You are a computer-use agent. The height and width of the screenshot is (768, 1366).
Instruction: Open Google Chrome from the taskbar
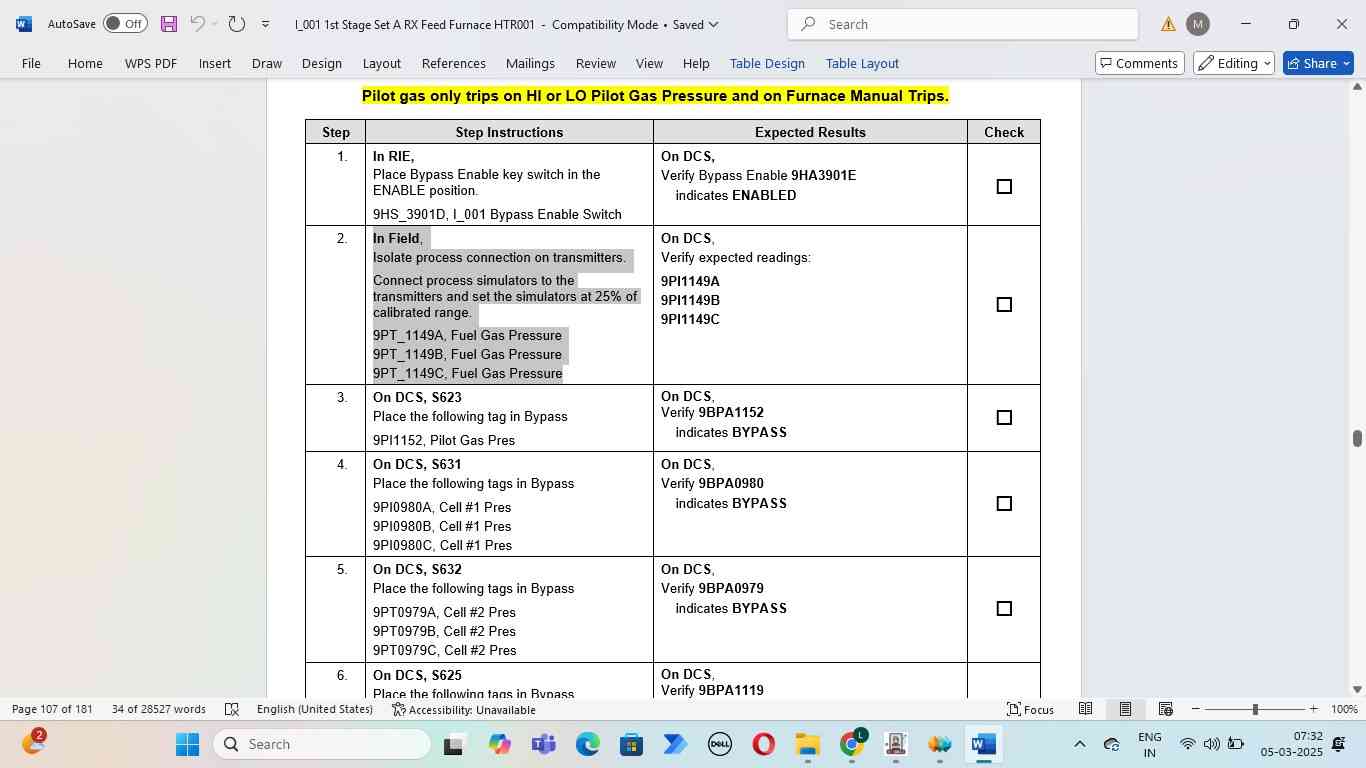[851, 744]
